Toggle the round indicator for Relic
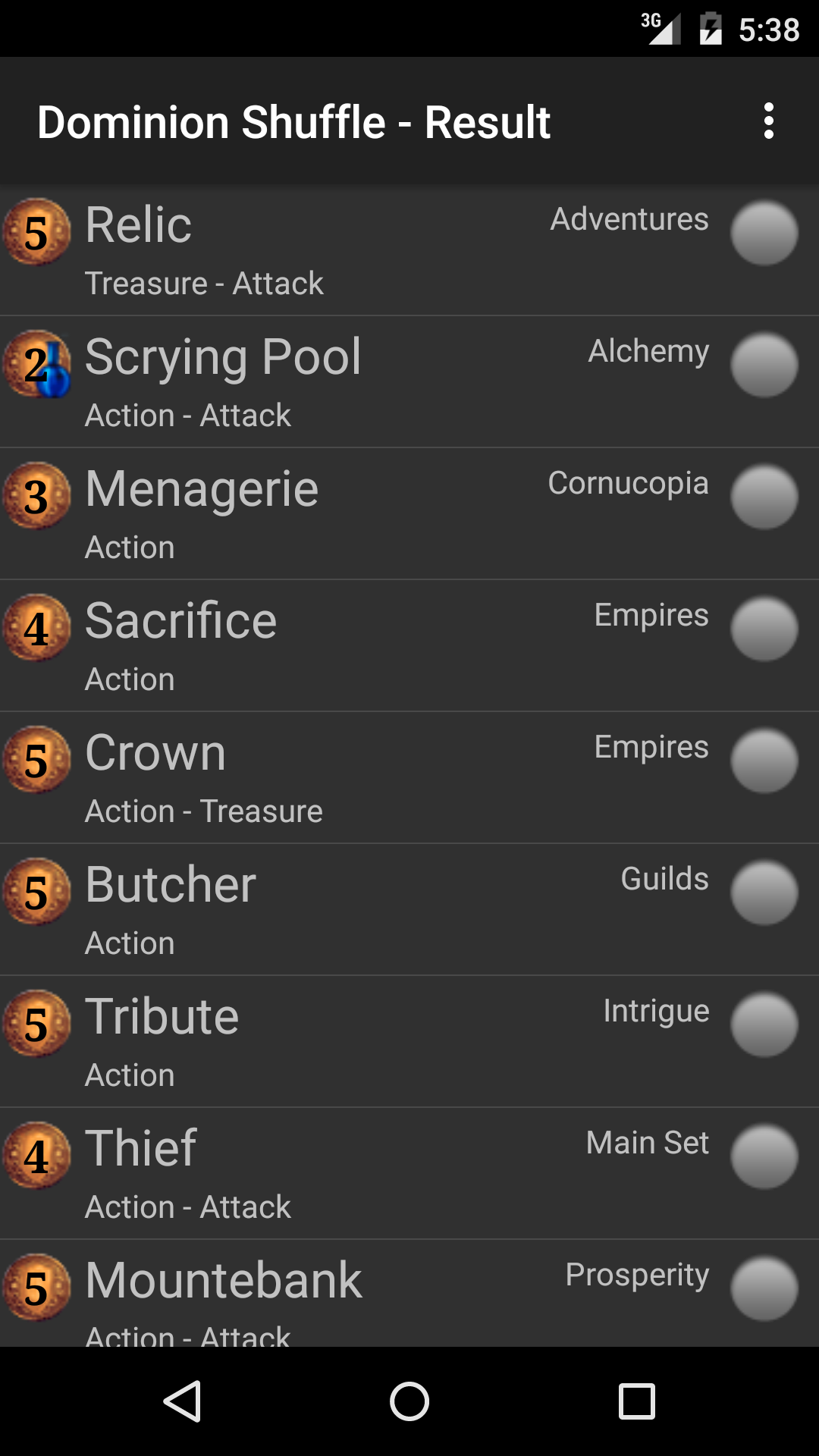Image resolution: width=819 pixels, height=1456 pixels. pyautogui.click(x=764, y=233)
